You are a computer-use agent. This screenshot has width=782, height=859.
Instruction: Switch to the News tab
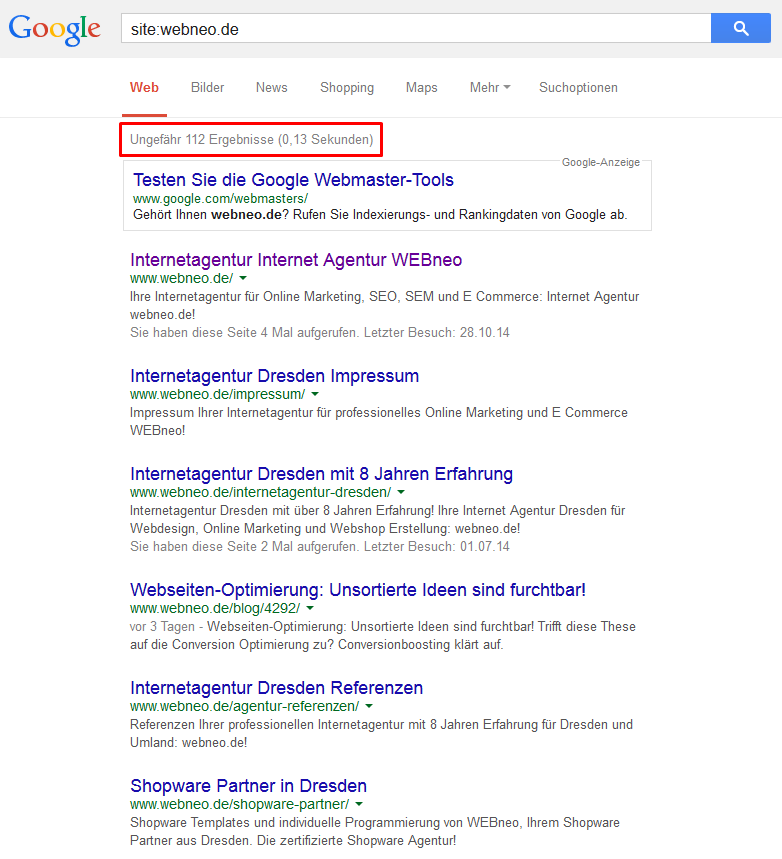[271, 88]
